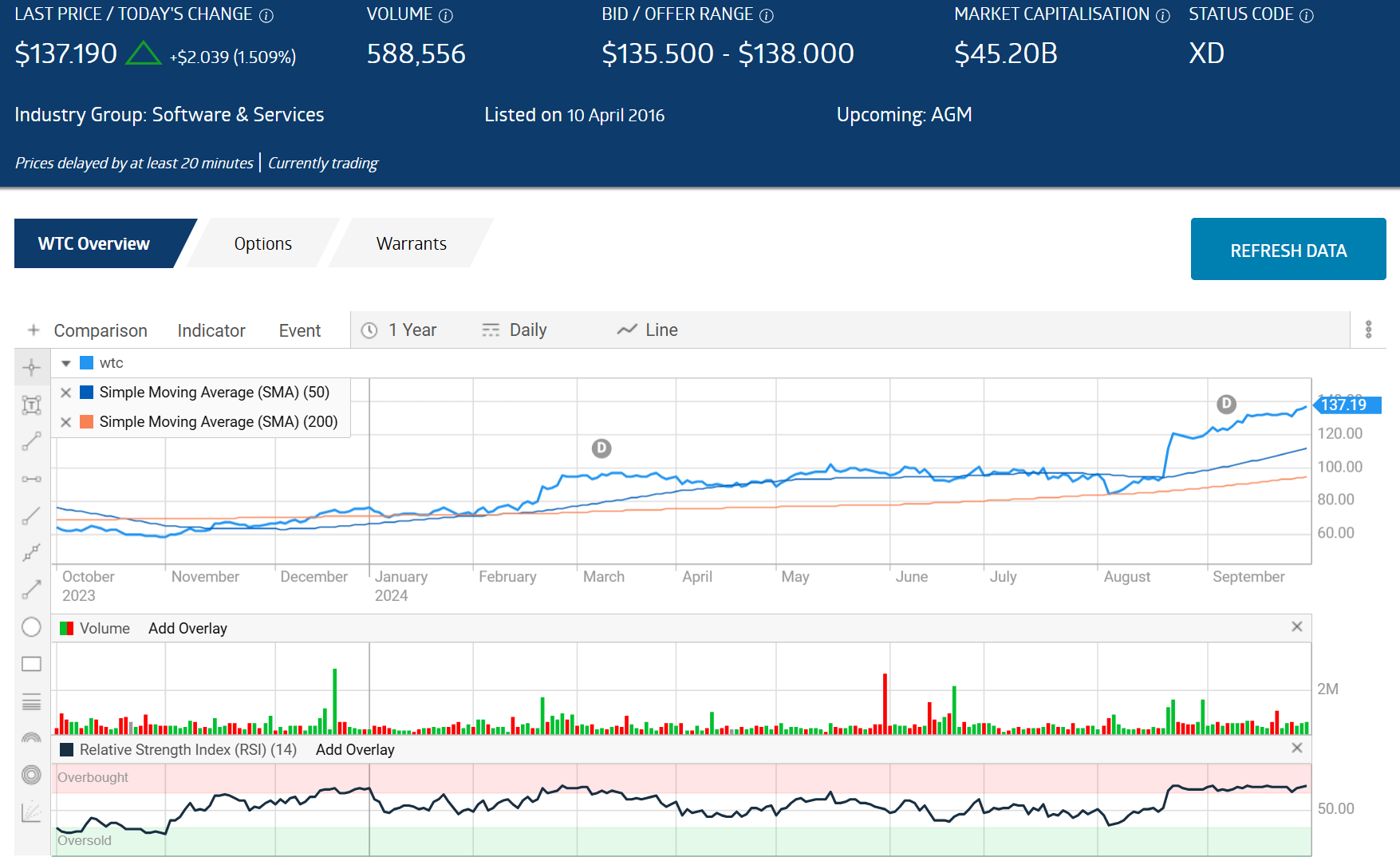Select the trend fan chart tool
This screenshot has height=857, width=1400.
(x=31, y=812)
